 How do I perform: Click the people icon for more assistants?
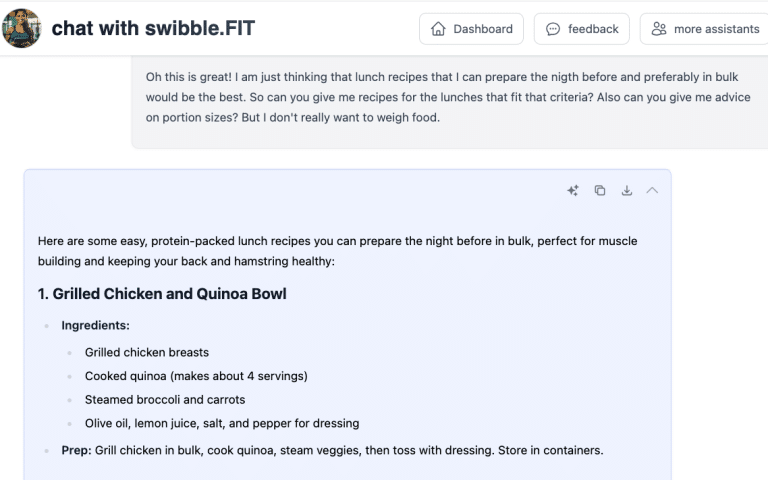point(659,29)
